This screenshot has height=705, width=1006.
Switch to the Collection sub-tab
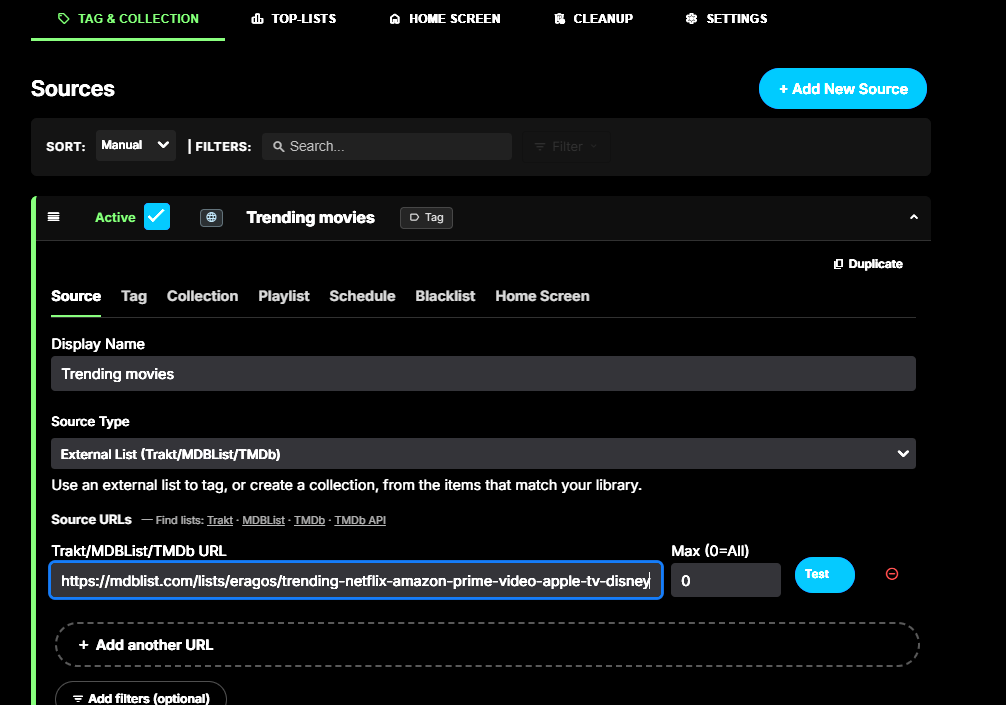[x=203, y=296]
